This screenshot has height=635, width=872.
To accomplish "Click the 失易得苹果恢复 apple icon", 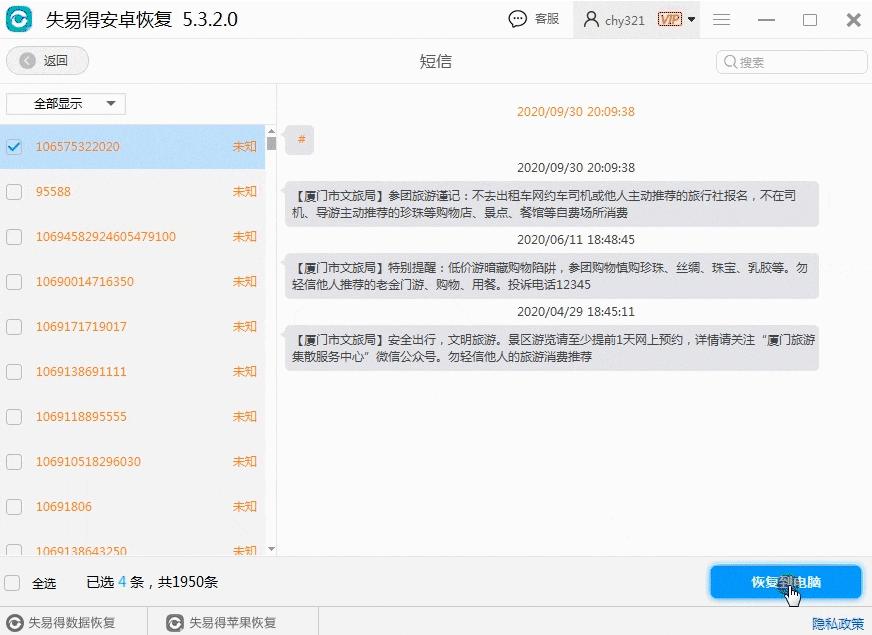I will click(x=171, y=621).
